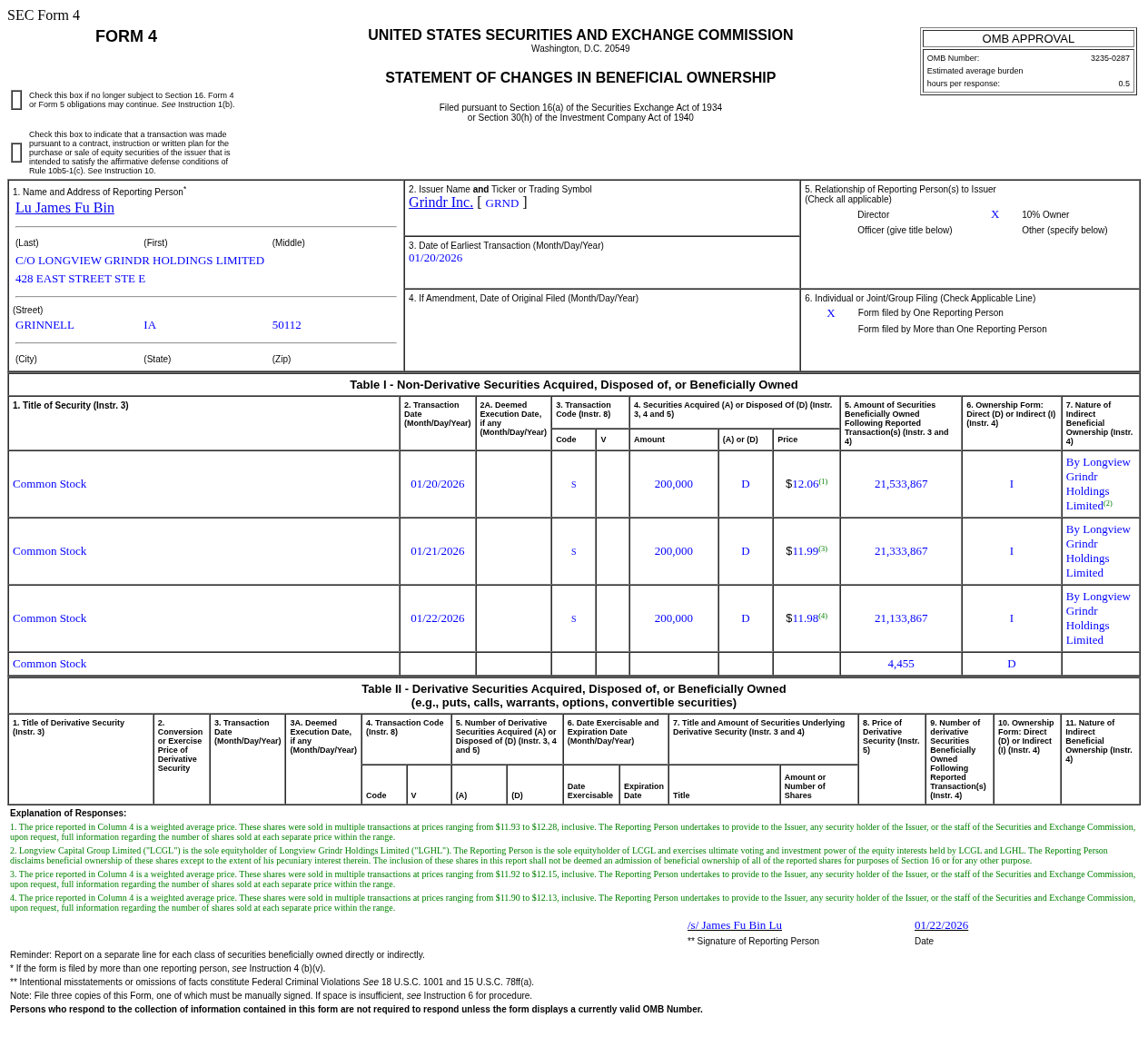Open the Grindr Inc. issuer link
The height and width of the screenshot is (1037, 1148).
coord(440,202)
